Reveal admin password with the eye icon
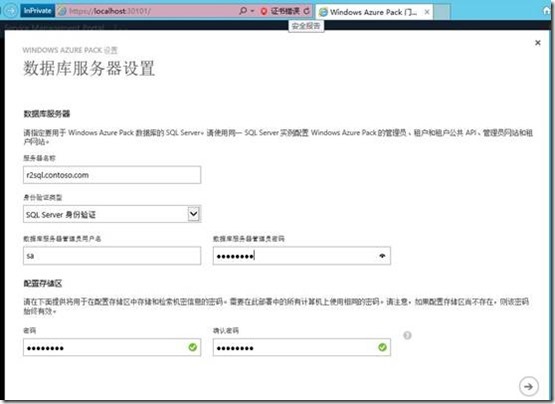This screenshot has height=404, width=555. pos(382,256)
